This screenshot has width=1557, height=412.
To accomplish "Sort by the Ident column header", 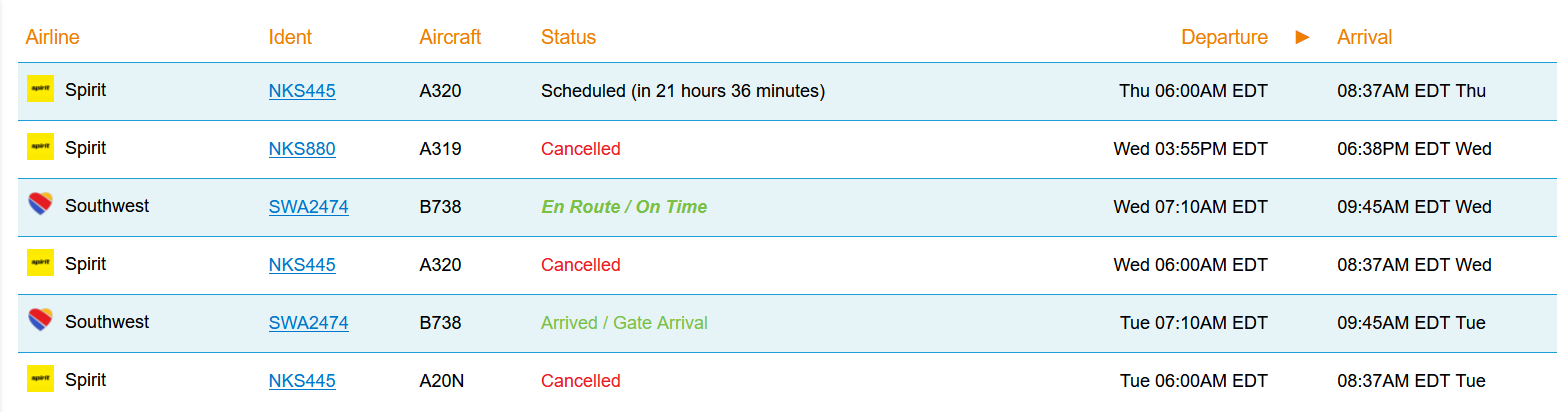I will click(x=290, y=37).
